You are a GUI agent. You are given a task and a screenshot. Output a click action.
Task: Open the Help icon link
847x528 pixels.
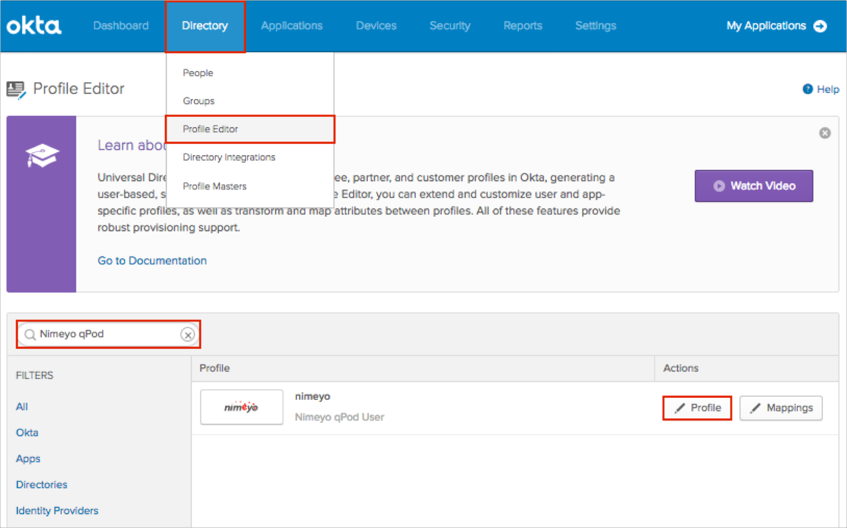pyautogui.click(x=808, y=89)
